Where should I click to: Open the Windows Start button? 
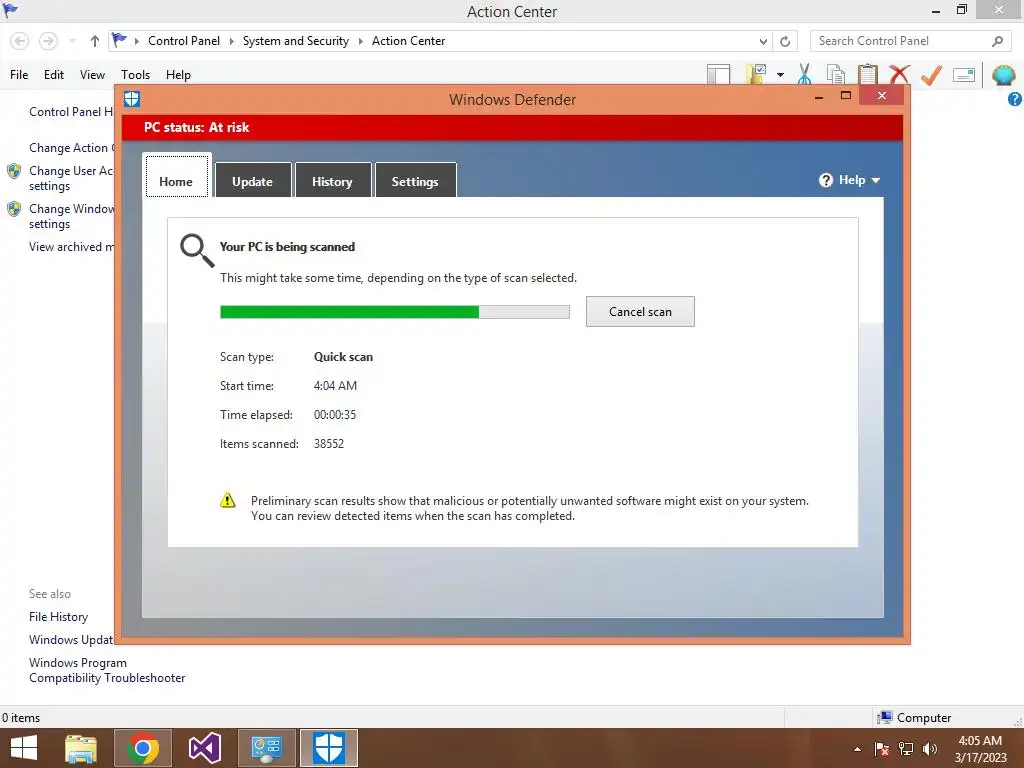[x=24, y=748]
